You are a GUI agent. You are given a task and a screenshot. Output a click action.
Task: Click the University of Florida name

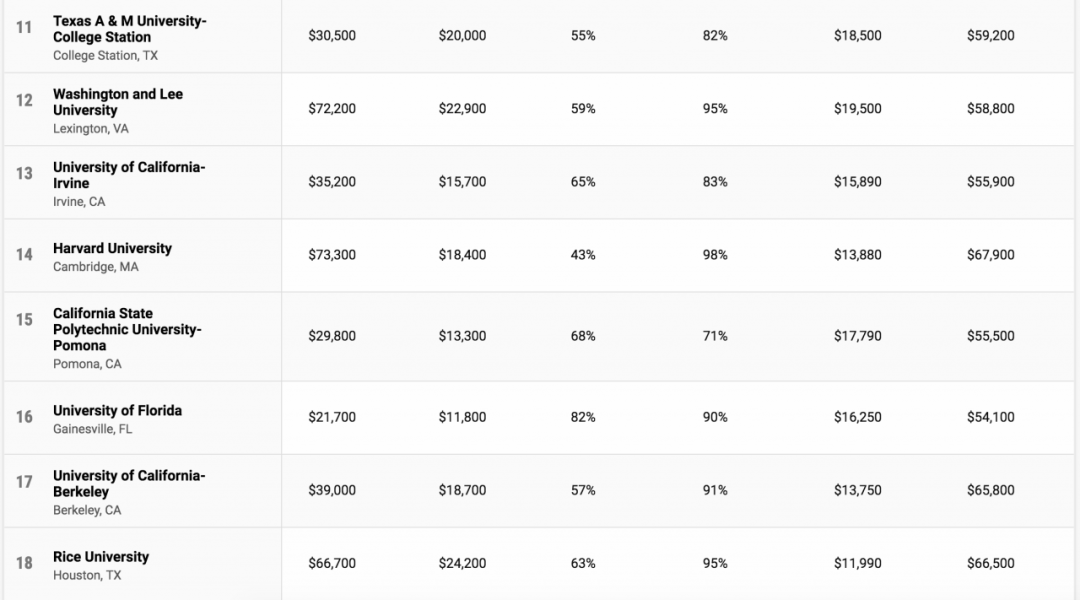pyautogui.click(x=117, y=410)
